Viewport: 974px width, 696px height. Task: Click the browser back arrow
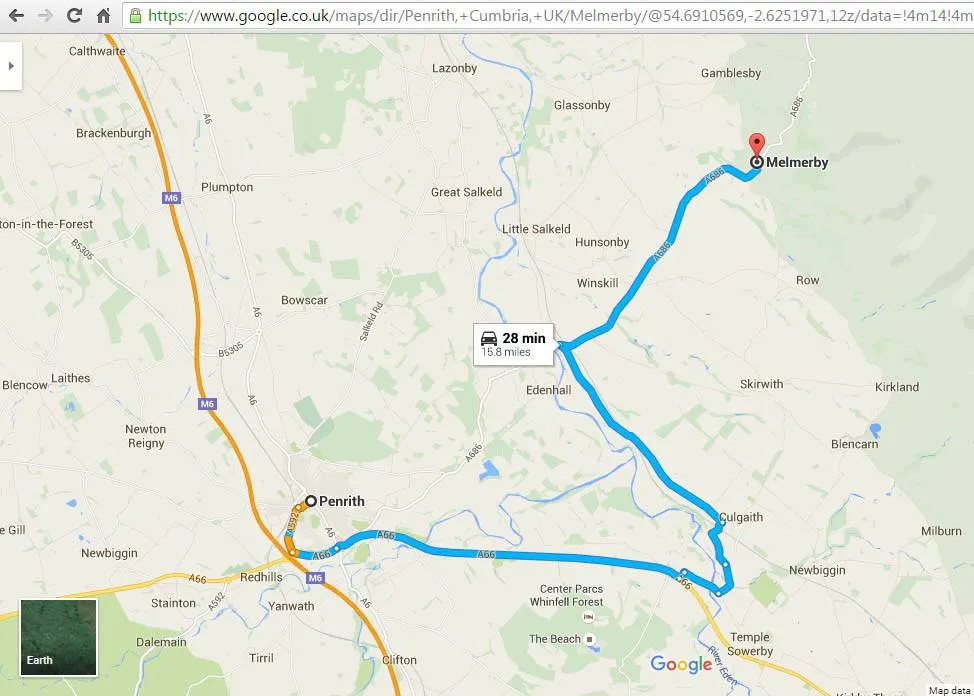tap(16, 16)
